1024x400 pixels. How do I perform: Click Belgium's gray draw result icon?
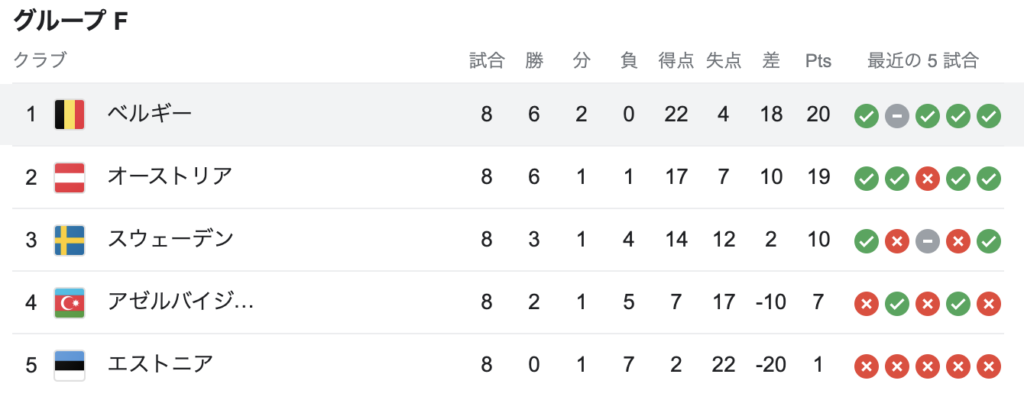[x=897, y=118]
